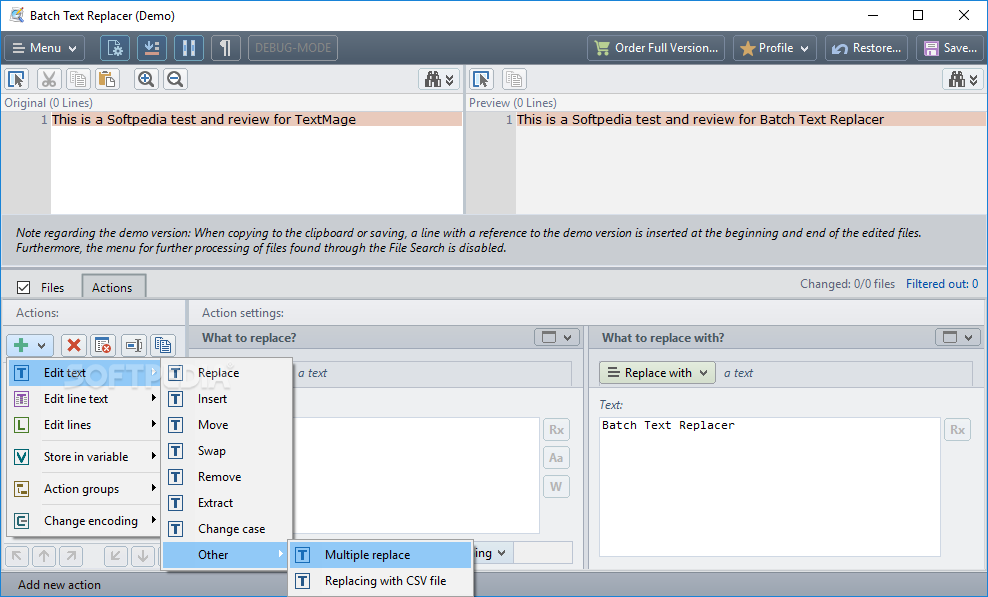Click the Batch Text Replacer text field
Viewport: 988px width, 597px height.
coord(769,487)
